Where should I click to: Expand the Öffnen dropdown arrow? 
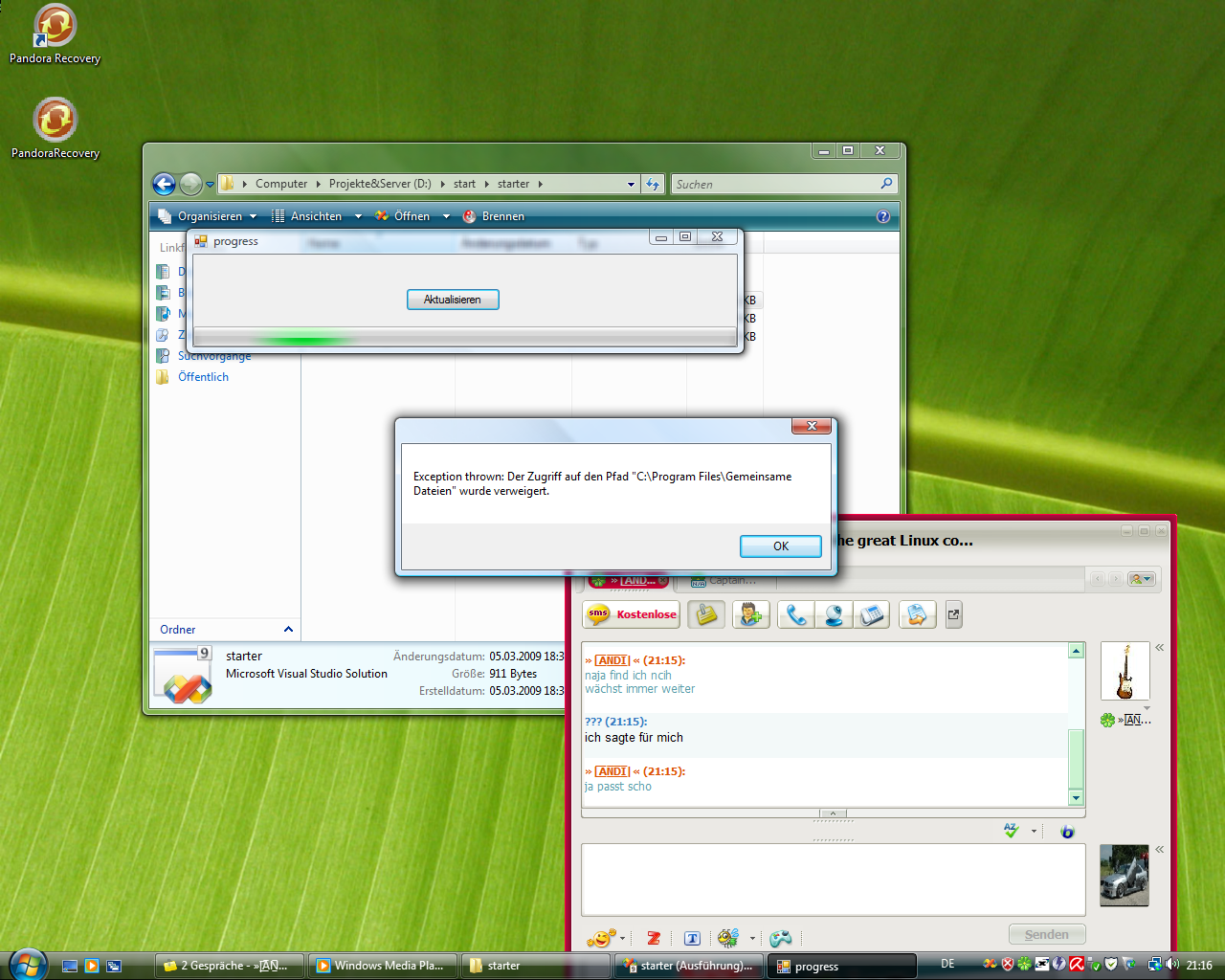pos(446,216)
